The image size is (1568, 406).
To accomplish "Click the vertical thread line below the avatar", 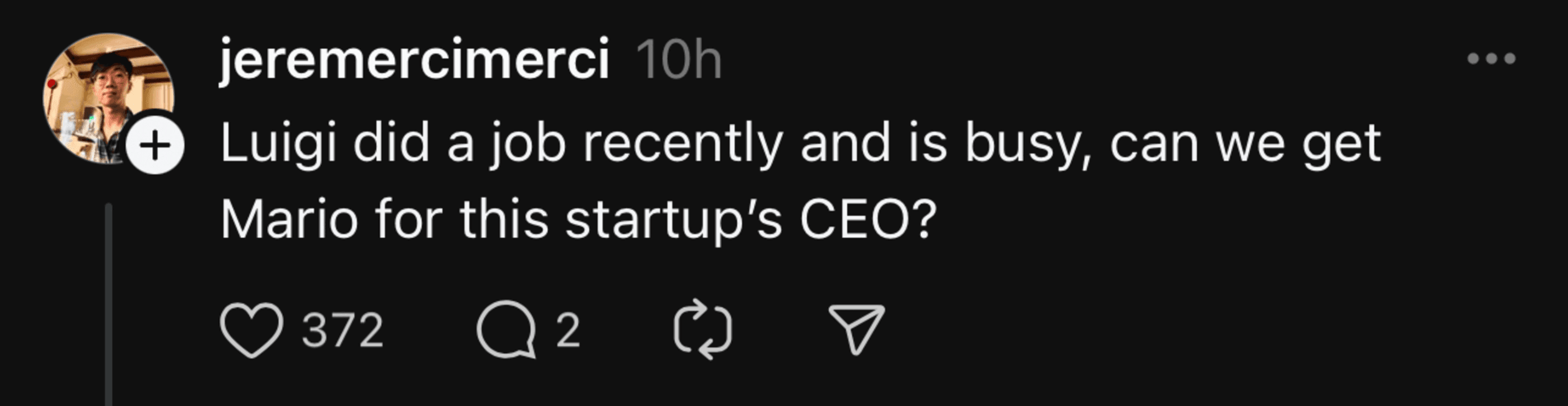I will (x=109, y=305).
